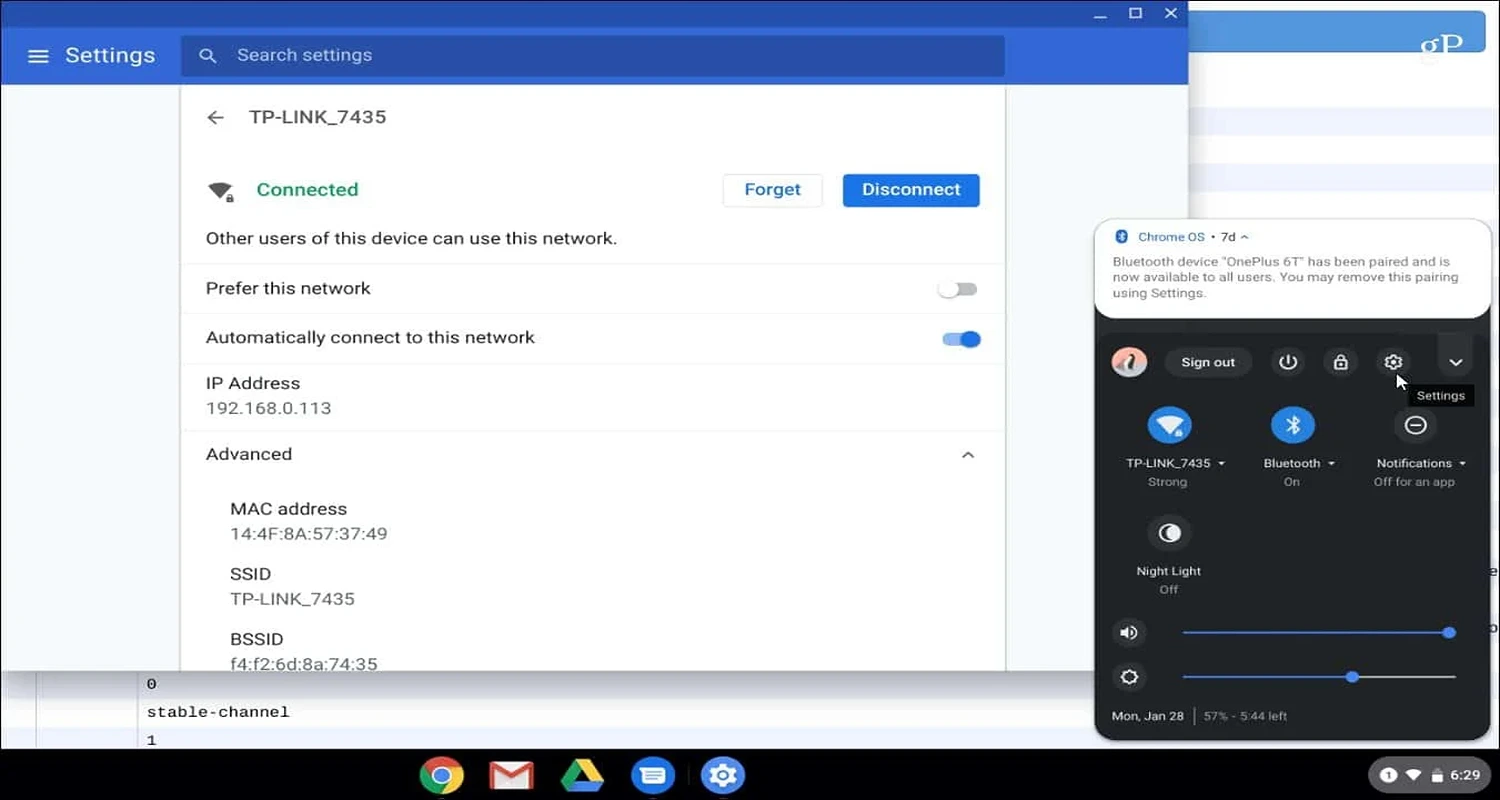The height and width of the screenshot is (800, 1500).
Task: Toggle the Bluetooth round icon
Action: (x=1292, y=425)
